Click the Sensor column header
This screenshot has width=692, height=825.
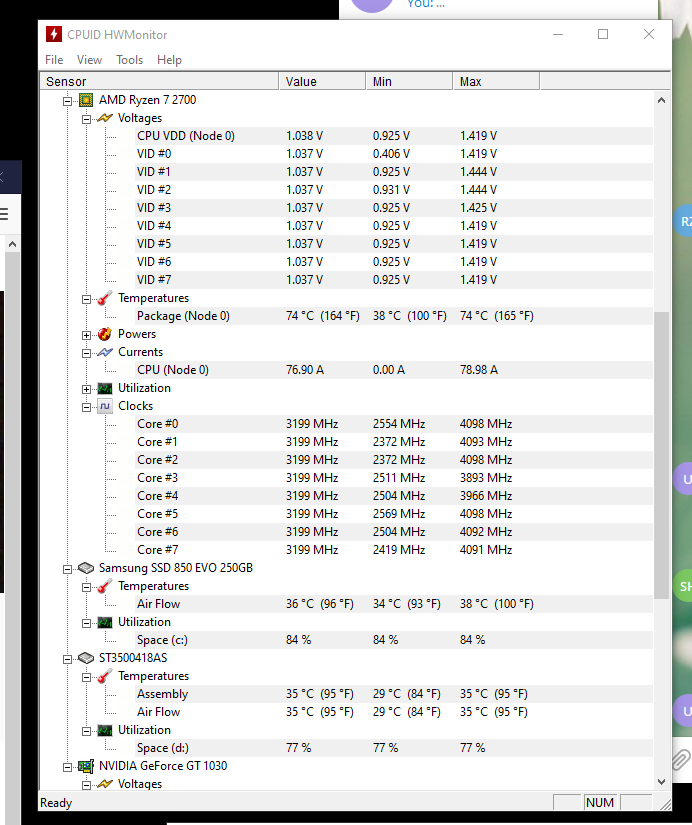[x=159, y=82]
